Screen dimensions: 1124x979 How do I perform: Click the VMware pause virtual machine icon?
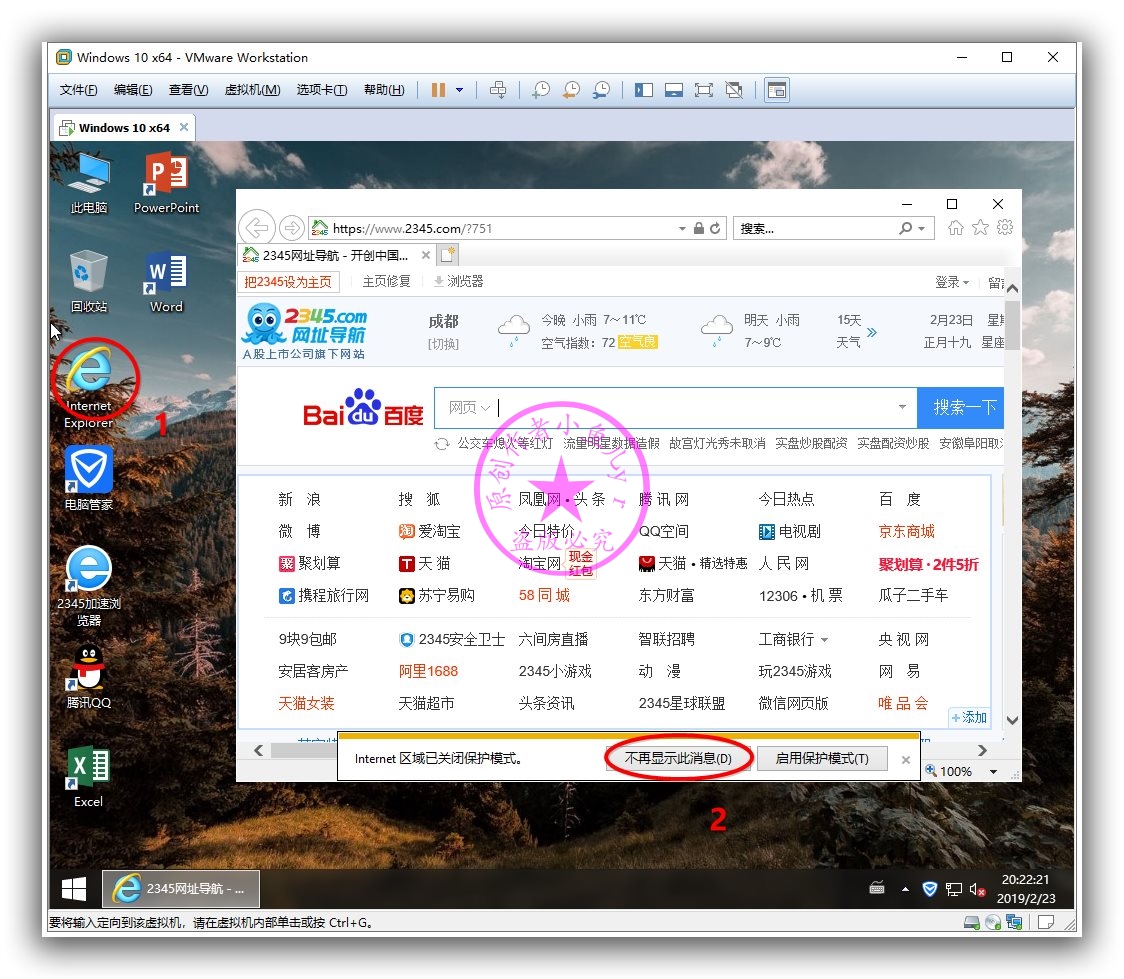[x=438, y=90]
